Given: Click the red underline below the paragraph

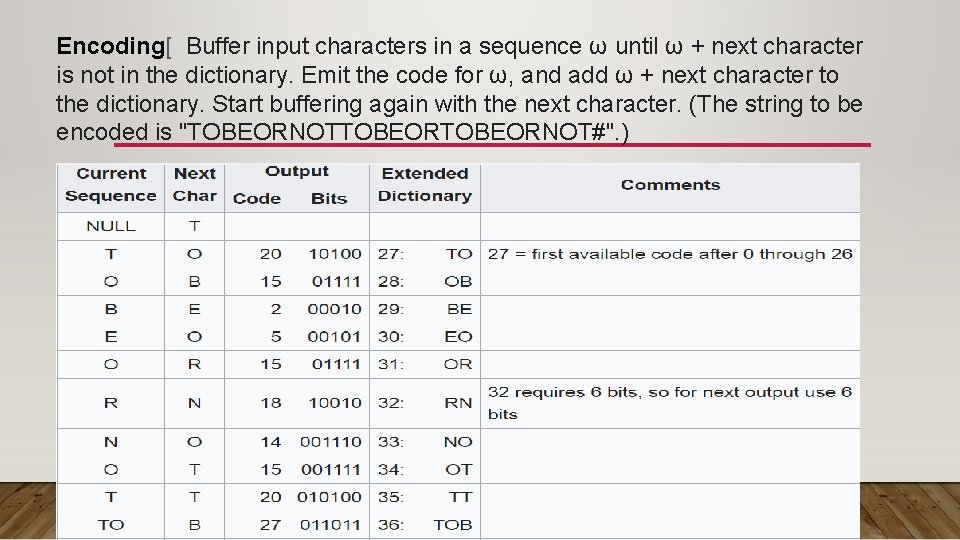Looking at the screenshot, I should pyautogui.click(x=492, y=145).
